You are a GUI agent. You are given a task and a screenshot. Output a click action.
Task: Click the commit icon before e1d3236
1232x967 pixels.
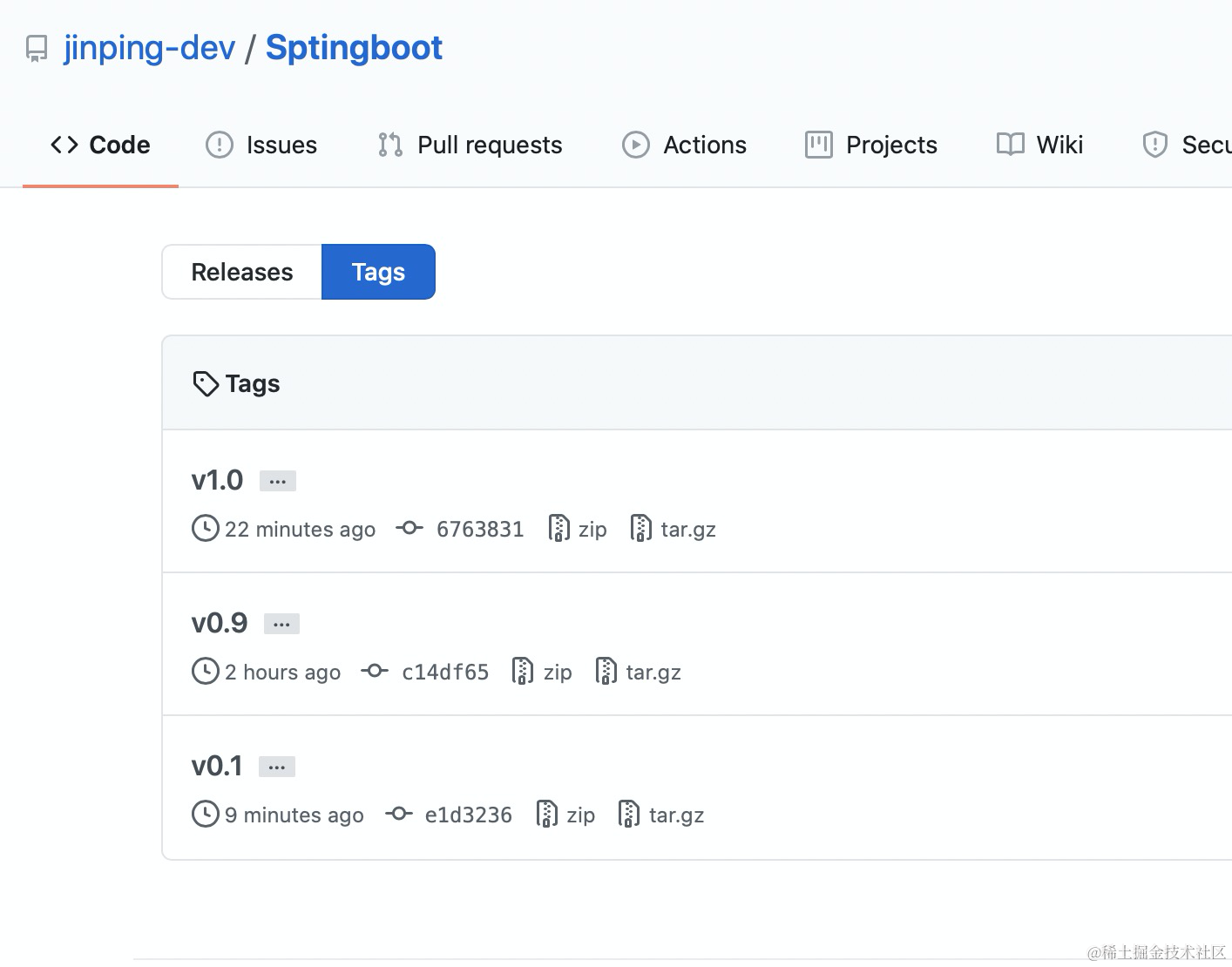pos(398,814)
